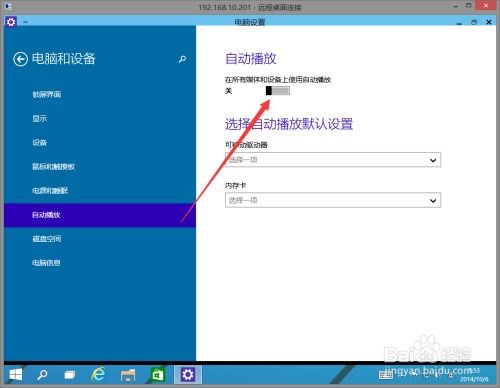This screenshot has width=500, height=388.
Task: Select 显示 in the sidebar
Action: [39, 119]
